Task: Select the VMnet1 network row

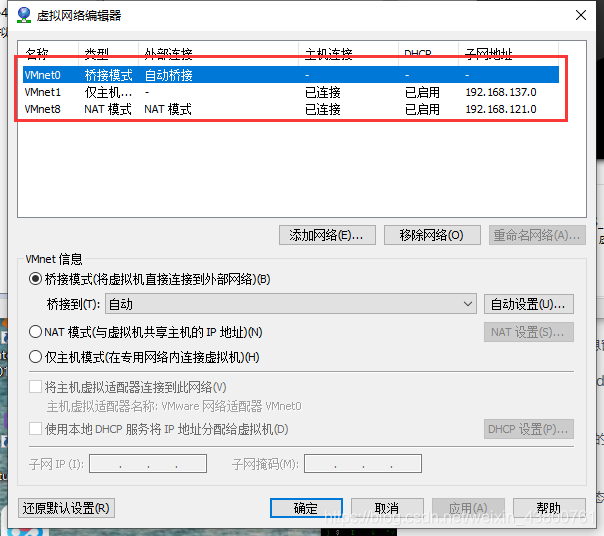Action: [291, 92]
